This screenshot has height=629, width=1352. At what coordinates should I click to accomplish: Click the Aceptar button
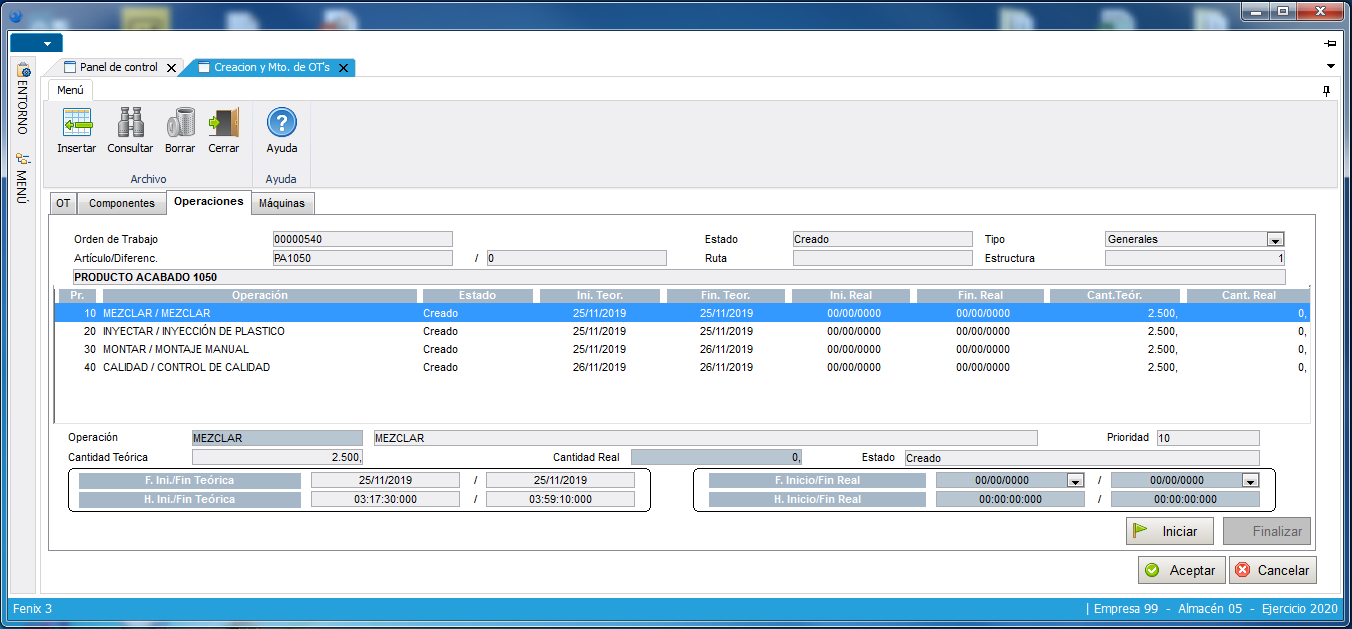pos(1181,570)
